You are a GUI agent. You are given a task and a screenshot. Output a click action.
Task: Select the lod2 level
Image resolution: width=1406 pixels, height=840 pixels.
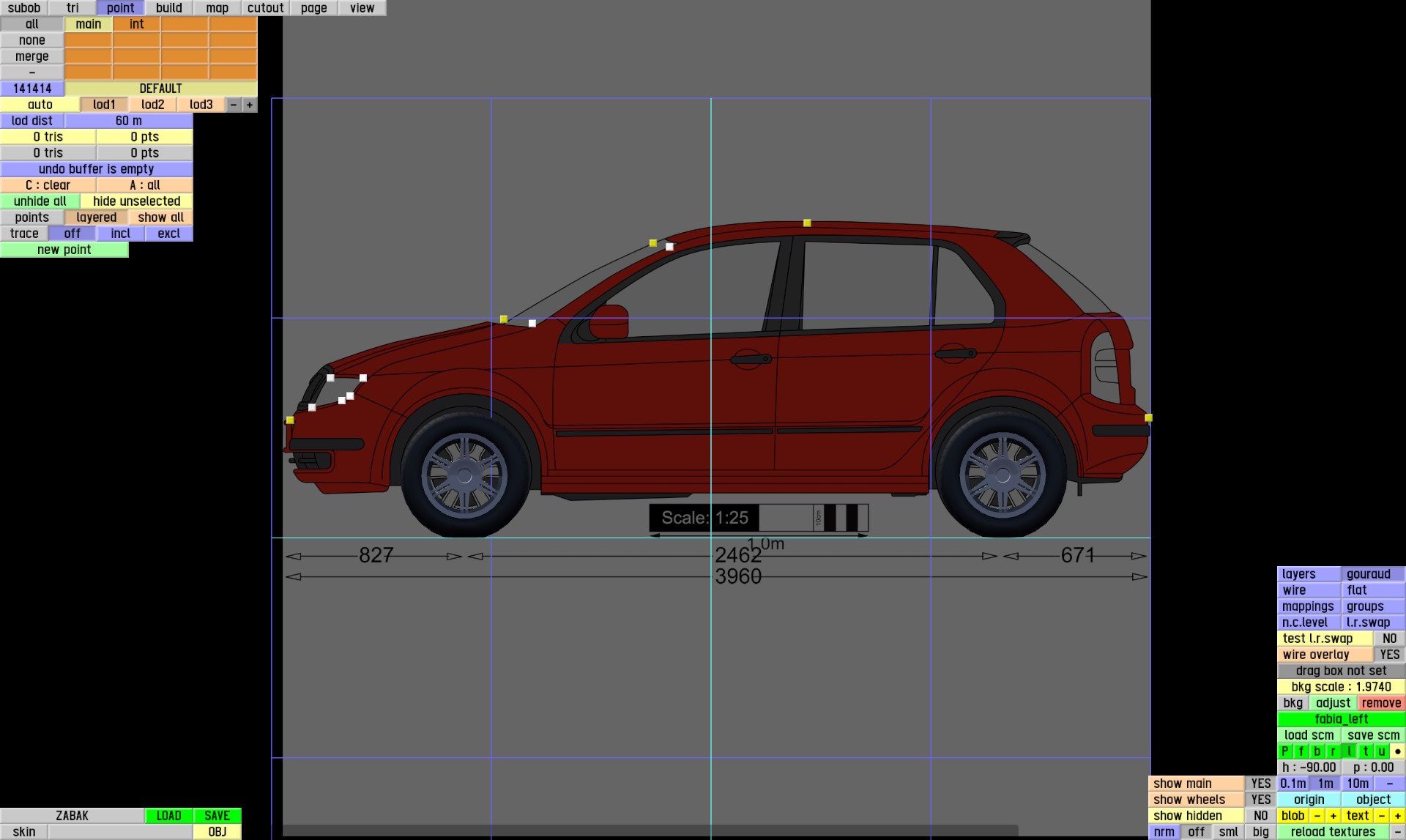click(x=152, y=105)
